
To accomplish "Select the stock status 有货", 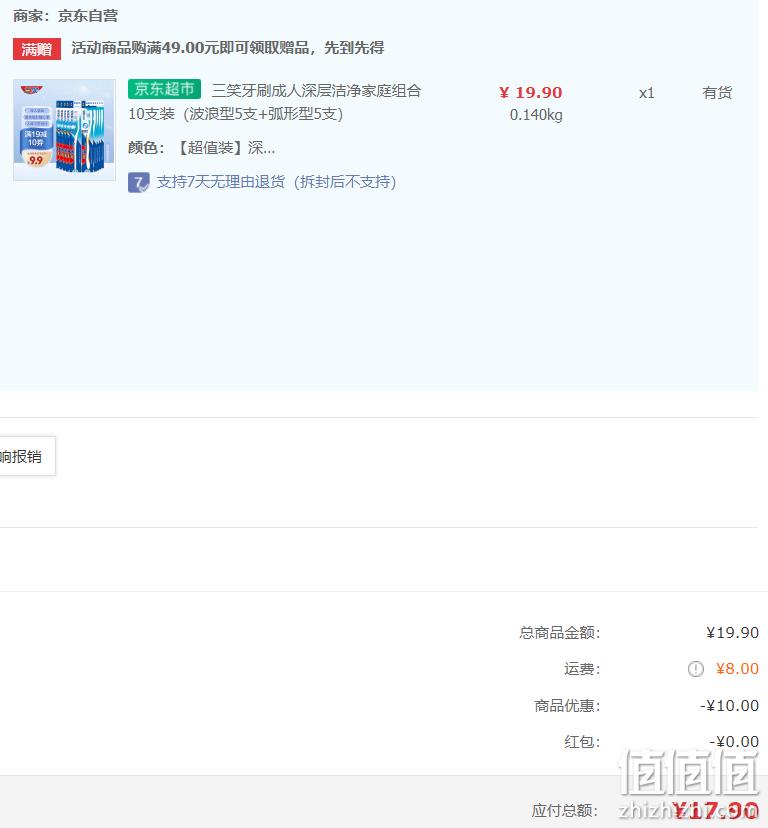I will (x=717, y=93).
